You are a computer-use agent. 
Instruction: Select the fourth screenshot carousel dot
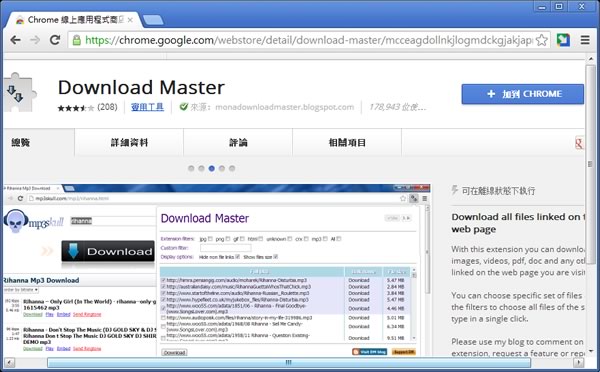[x=222, y=168]
